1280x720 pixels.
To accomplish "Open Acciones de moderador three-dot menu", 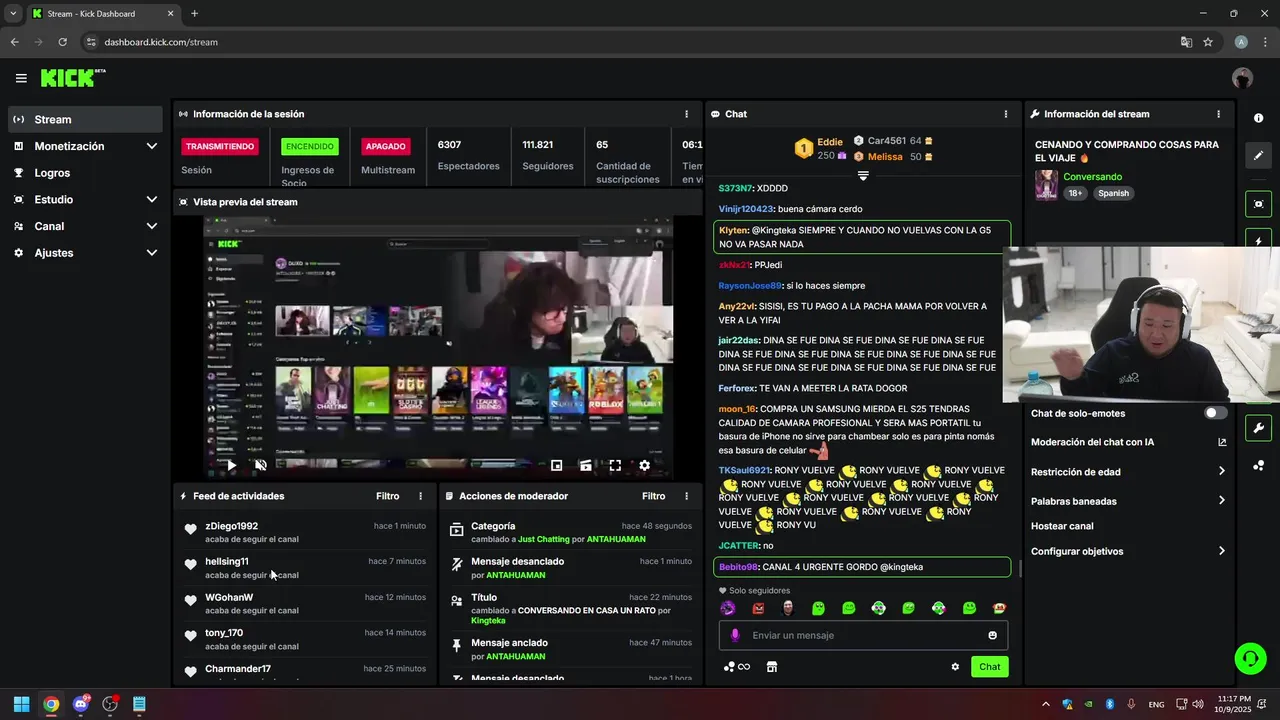I will (x=686, y=496).
